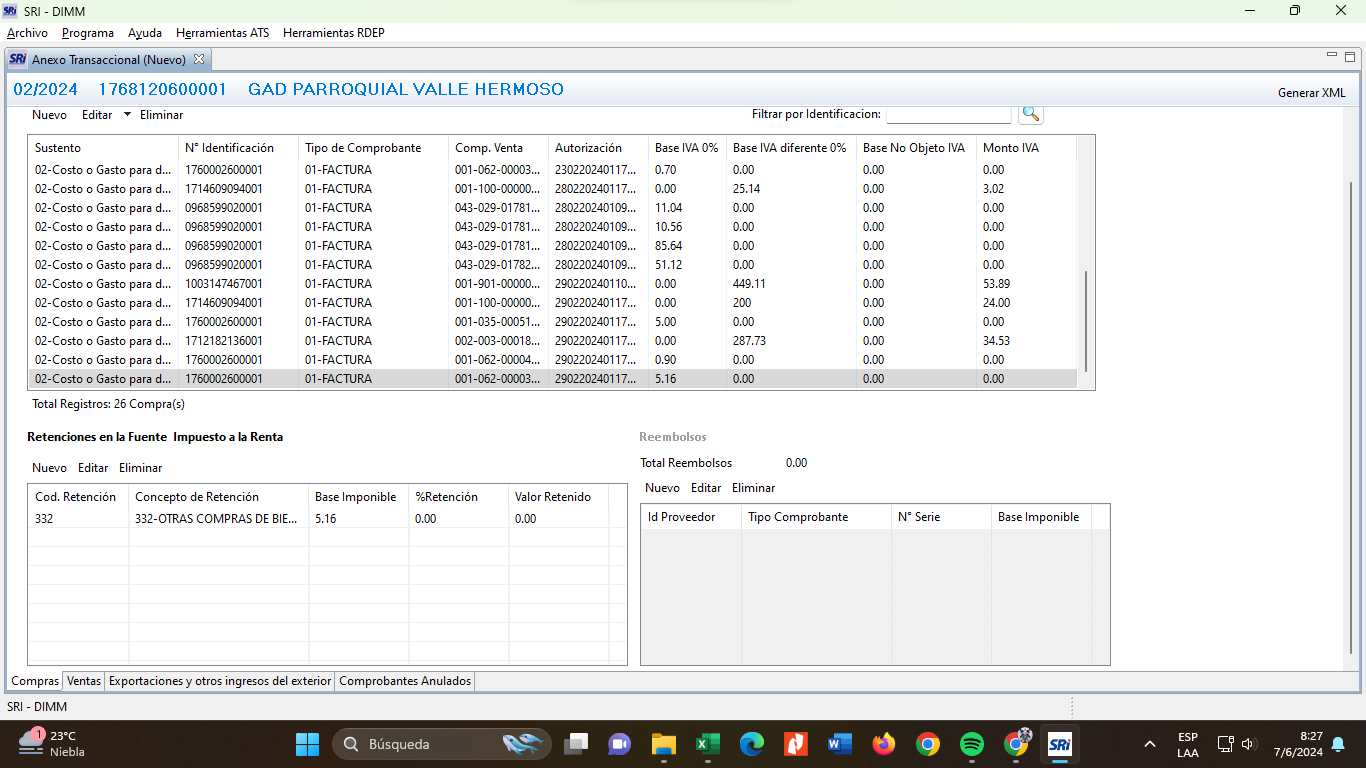The height and width of the screenshot is (768, 1366).
Task: Show hidden system tray icons
Action: (x=1150, y=744)
